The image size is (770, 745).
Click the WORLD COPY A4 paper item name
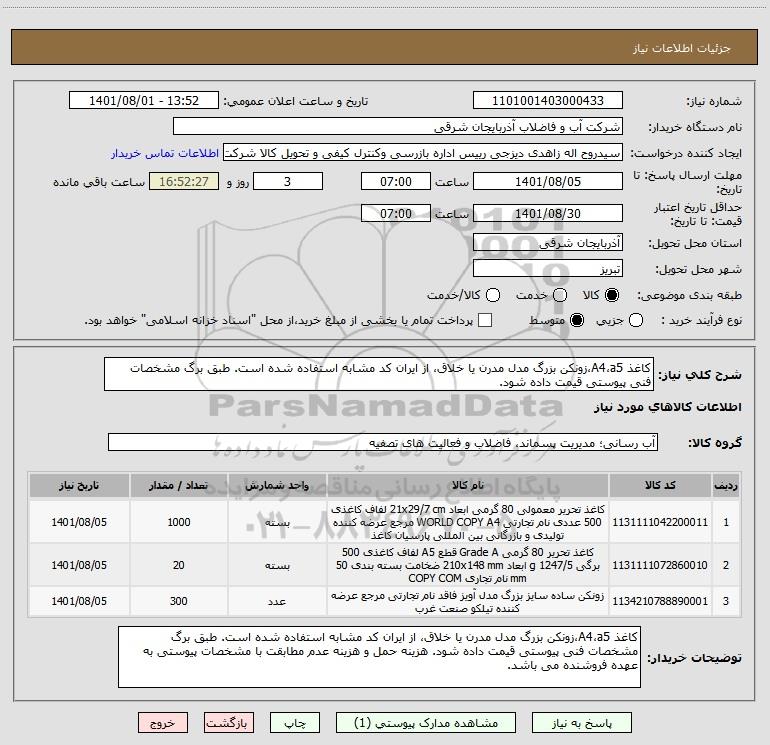[x=468, y=522]
